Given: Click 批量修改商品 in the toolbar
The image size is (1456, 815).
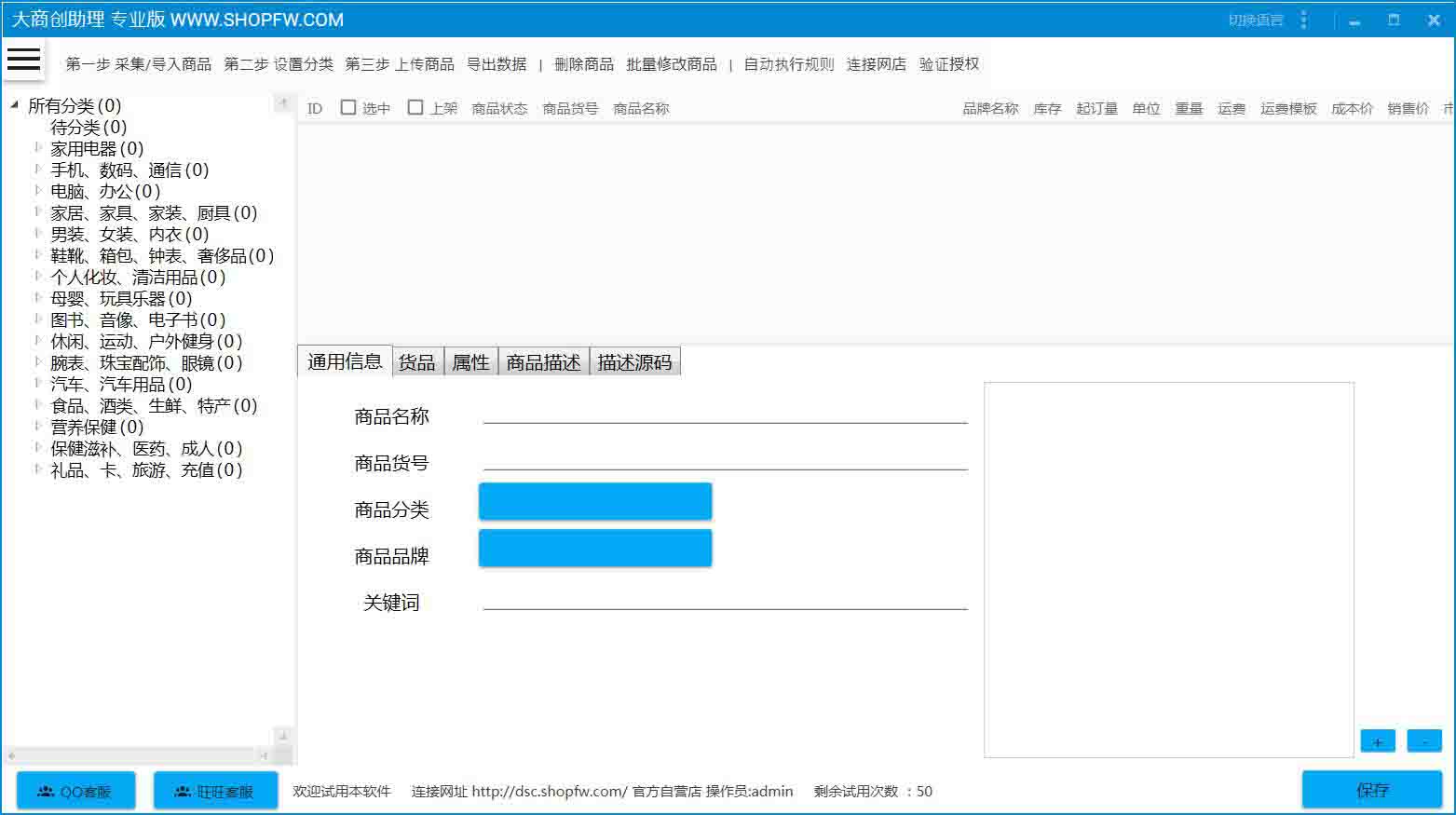Looking at the screenshot, I should (672, 64).
